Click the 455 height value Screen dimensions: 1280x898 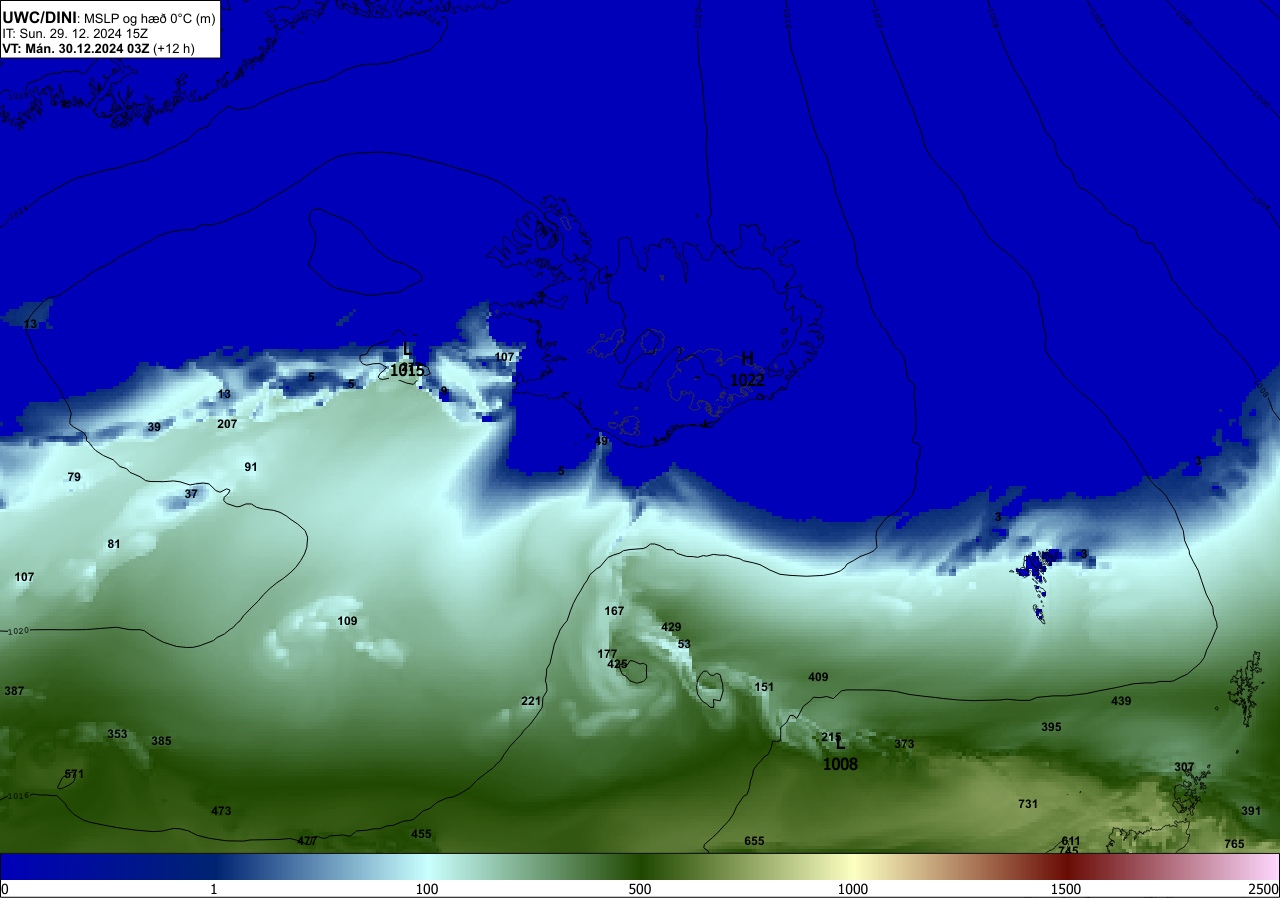click(x=421, y=834)
